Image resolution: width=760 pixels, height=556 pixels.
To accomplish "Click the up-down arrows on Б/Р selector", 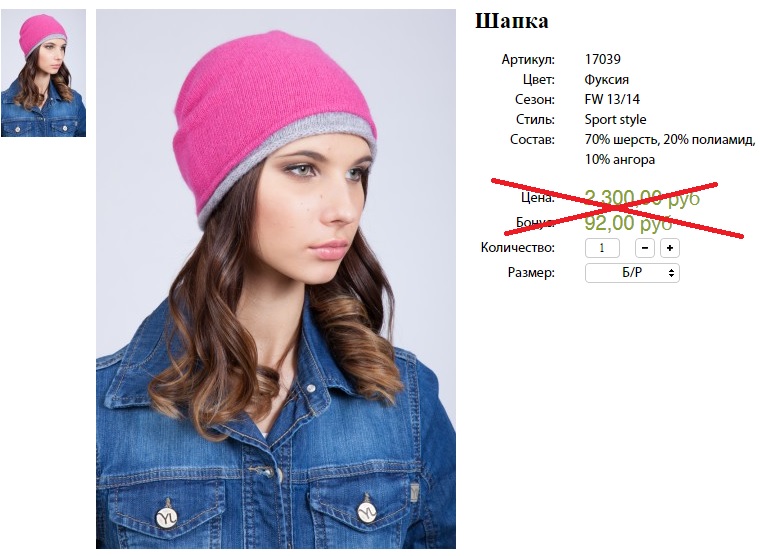I will pos(671,273).
